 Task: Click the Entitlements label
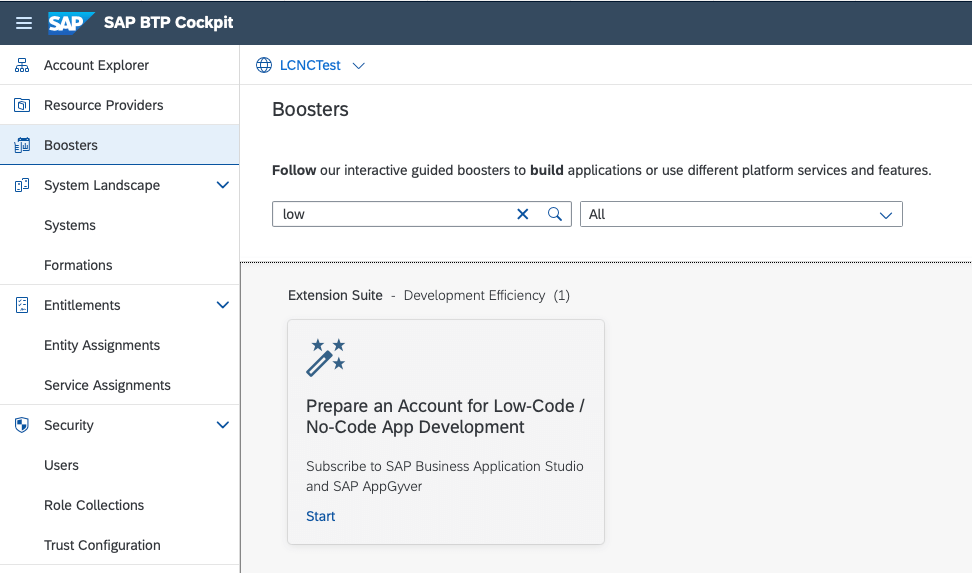(x=82, y=305)
